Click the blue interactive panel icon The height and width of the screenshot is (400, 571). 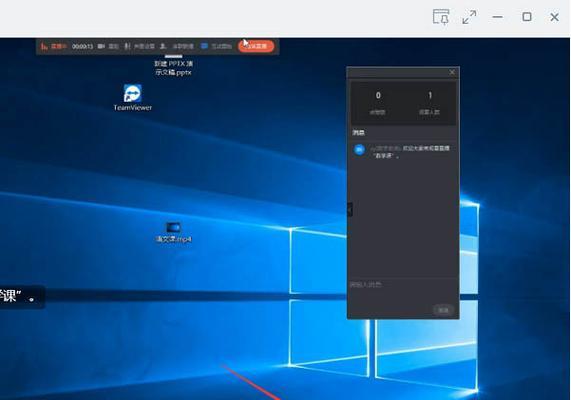[x=204, y=46]
